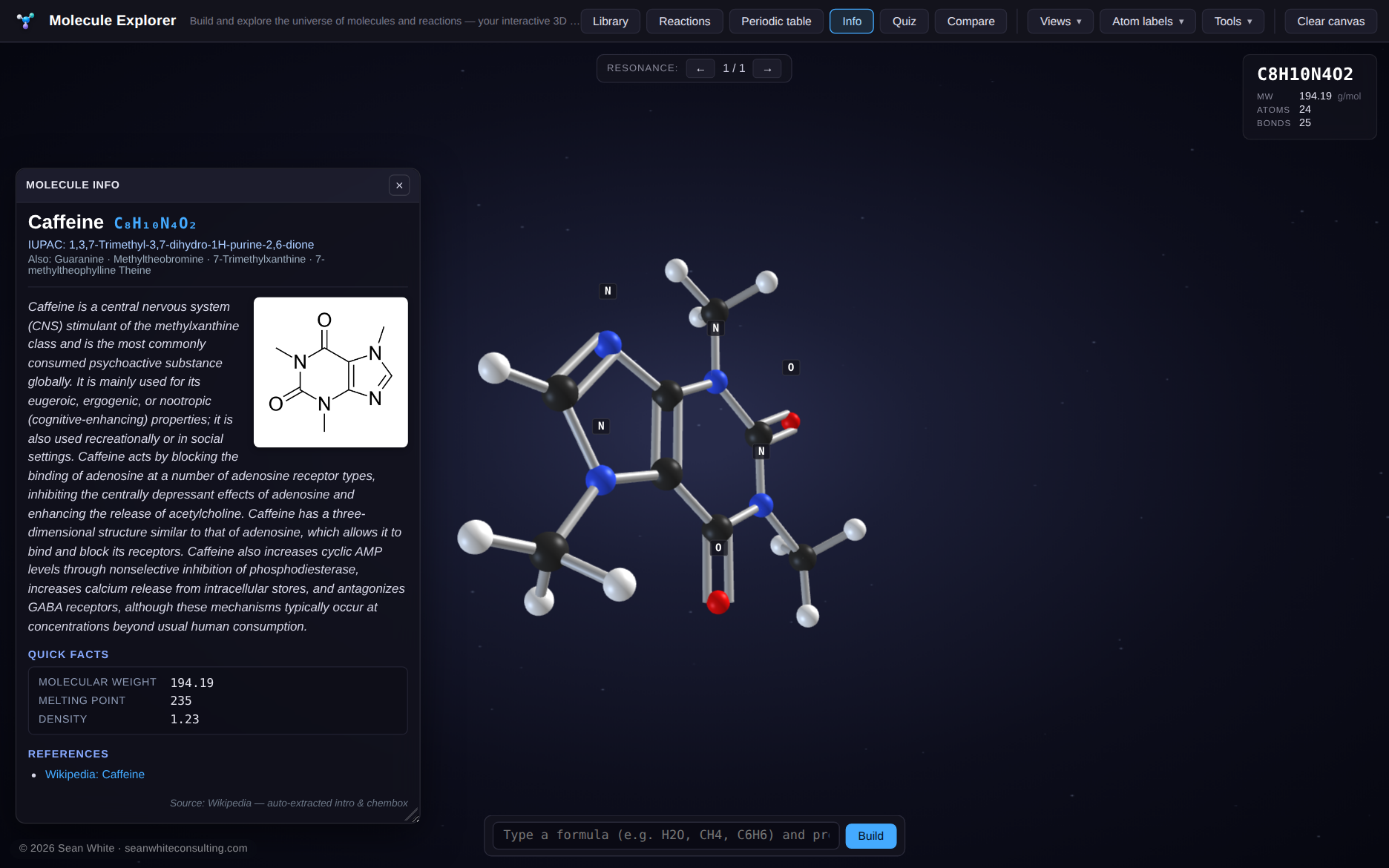Click the density value 1.23
Image resolution: width=1389 pixels, height=868 pixels.
(185, 720)
